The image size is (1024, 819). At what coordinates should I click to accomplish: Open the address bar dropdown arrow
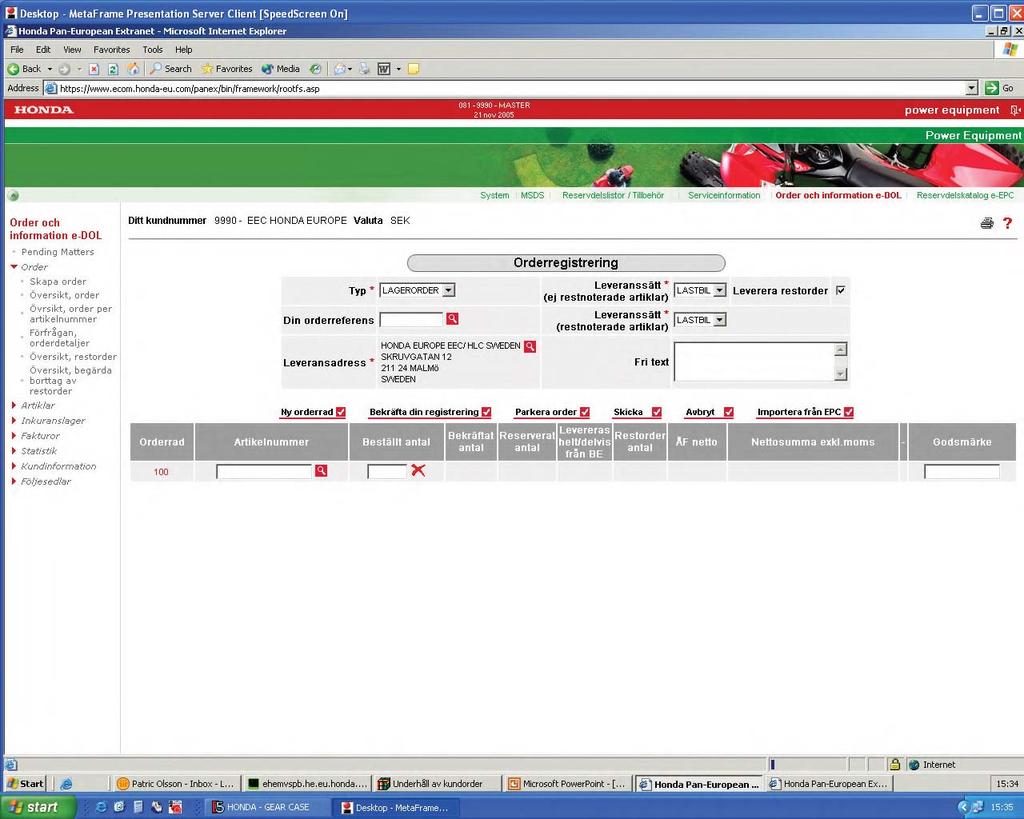point(972,88)
